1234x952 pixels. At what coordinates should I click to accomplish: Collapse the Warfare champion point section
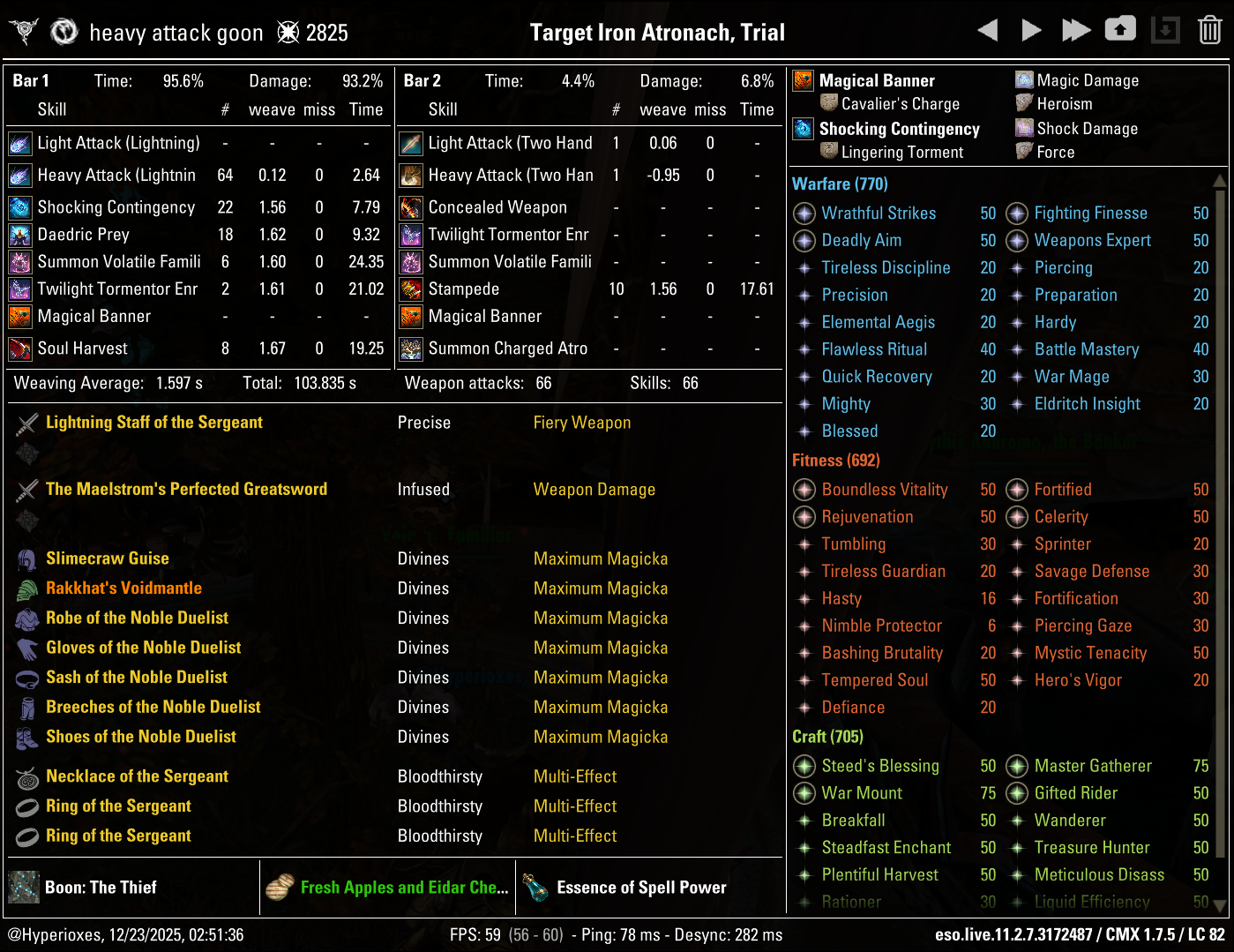point(839,184)
